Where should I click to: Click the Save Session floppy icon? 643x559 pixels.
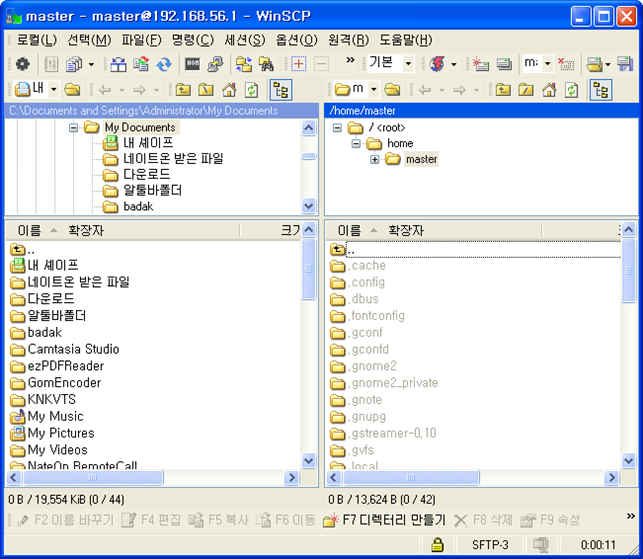click(625, 64)
